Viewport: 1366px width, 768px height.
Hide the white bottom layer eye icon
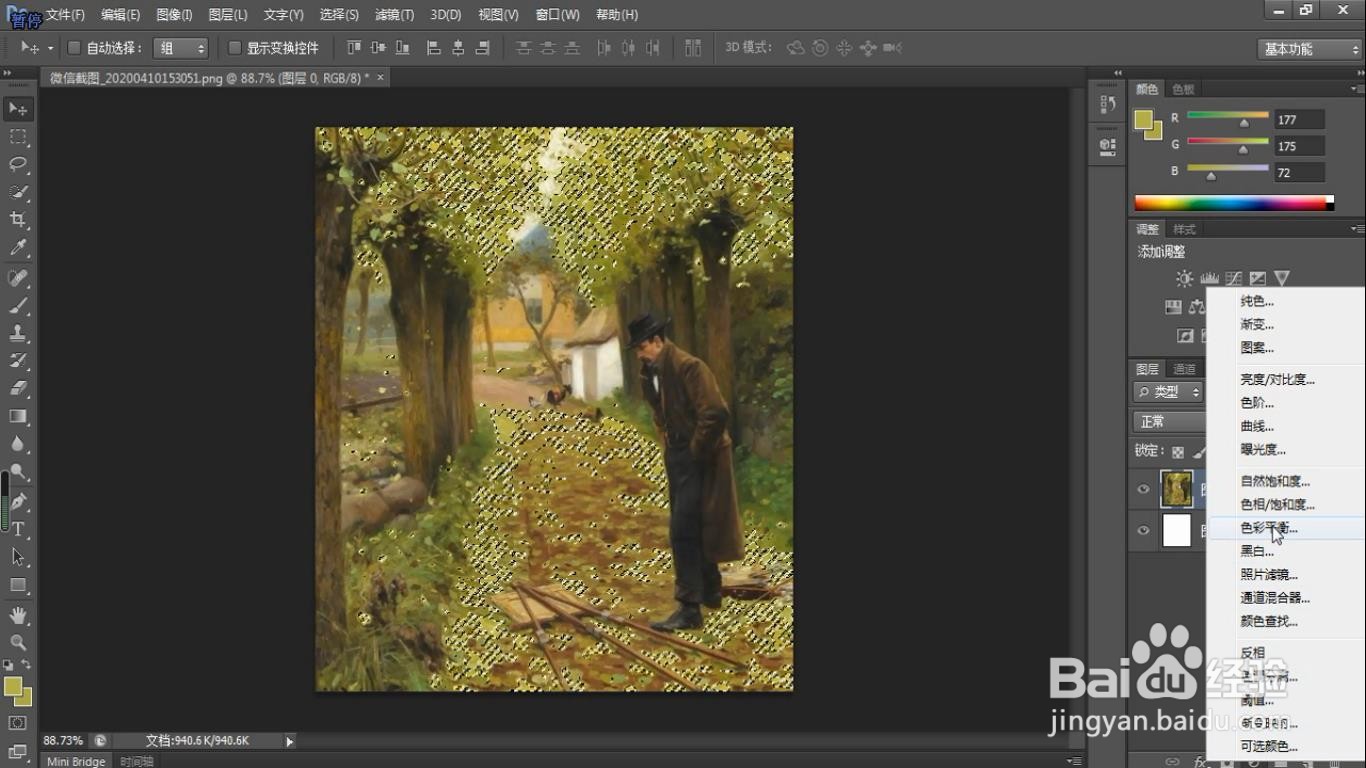(x=1143, y=531)
